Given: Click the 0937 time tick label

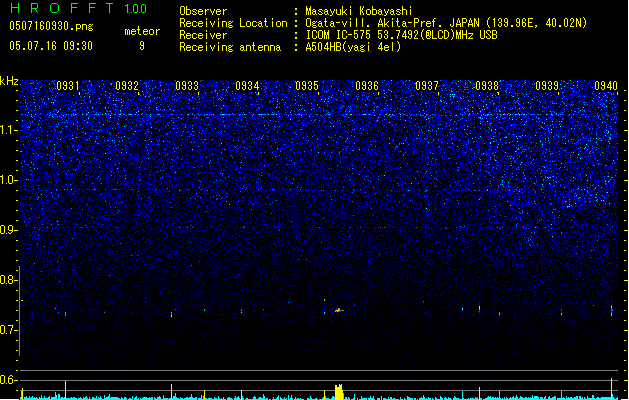Looking at the screenshot, I should point(427,86).
